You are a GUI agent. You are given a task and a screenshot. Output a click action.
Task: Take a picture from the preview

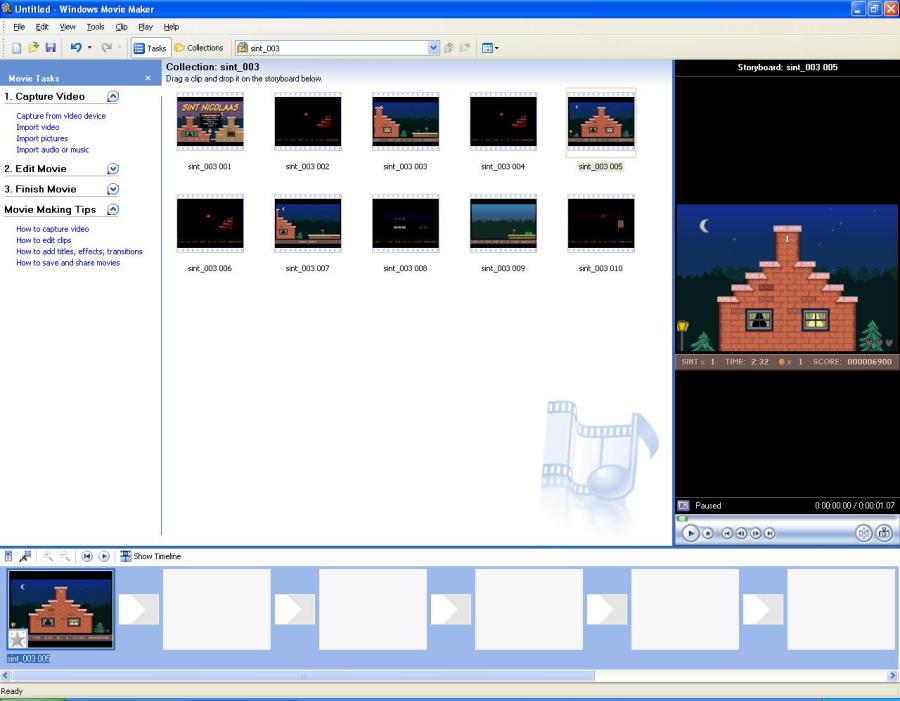pos(885,533)
